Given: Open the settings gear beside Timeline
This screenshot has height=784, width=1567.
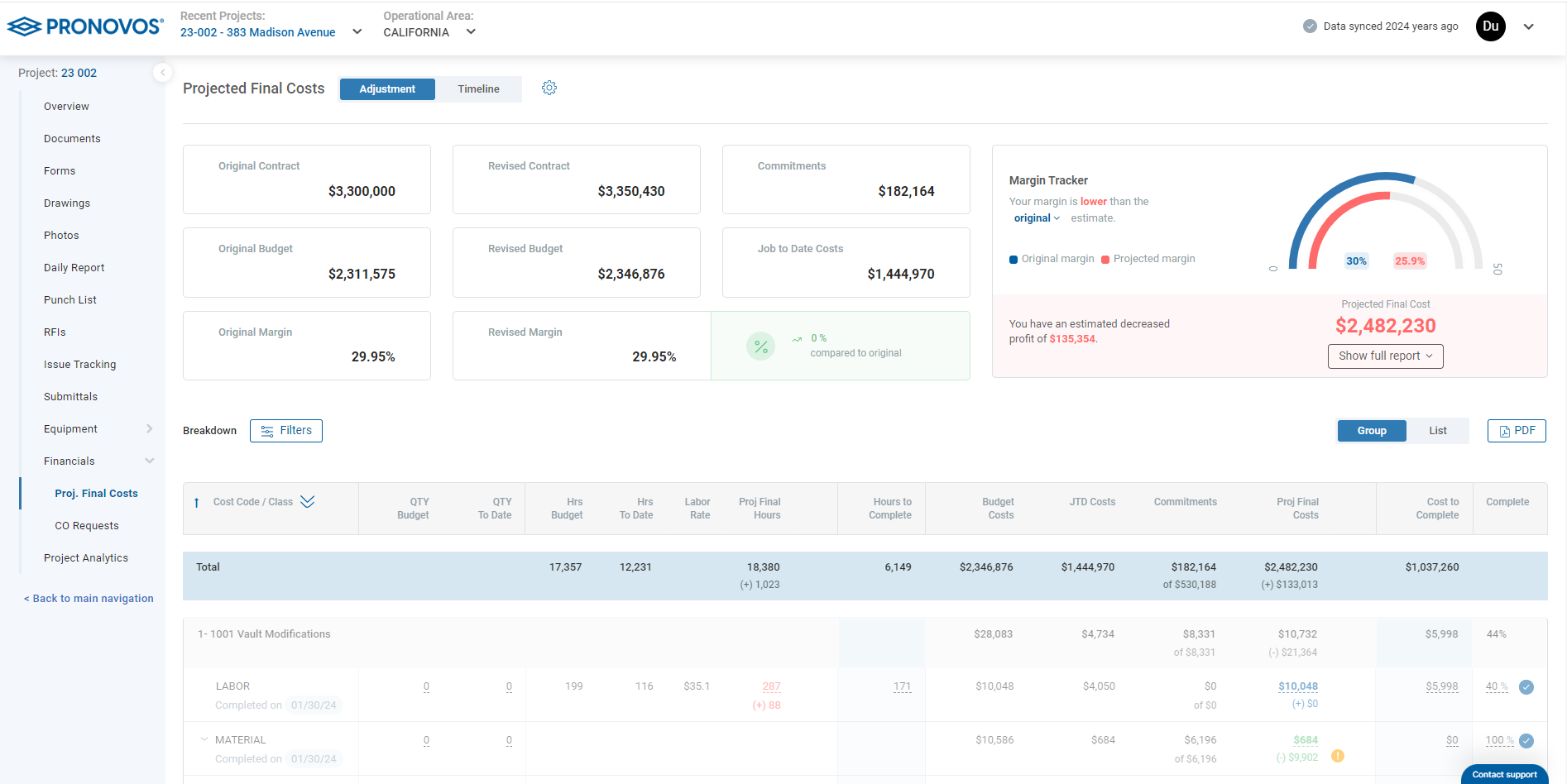Looking at the screenshot, I should pyautogui.click(x=549, y=88).
